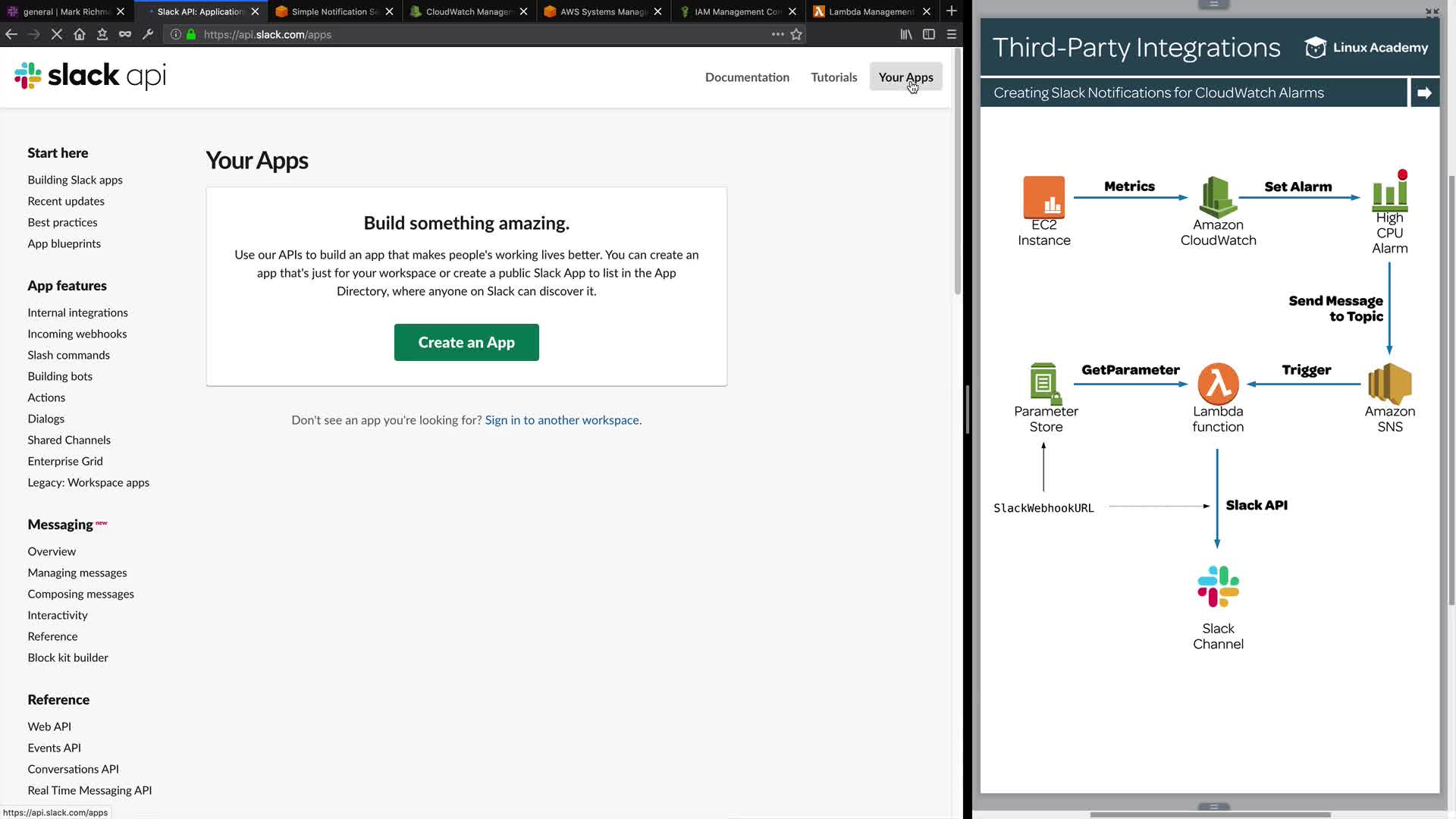1456x819 pixels.
Task: Bookmark this page with the star icon
Action: [796, 34]
